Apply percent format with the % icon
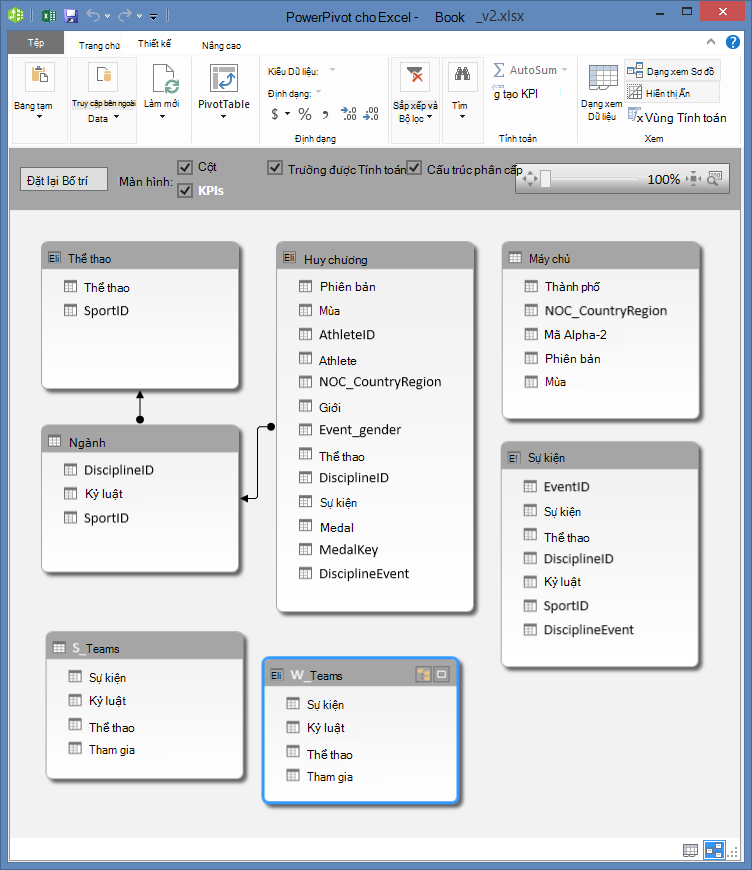 pyautogui.click(x=305, y=114)
